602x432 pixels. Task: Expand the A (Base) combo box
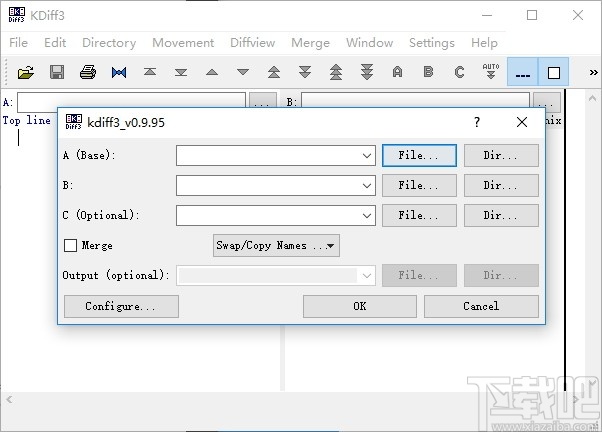click(368, 156)
